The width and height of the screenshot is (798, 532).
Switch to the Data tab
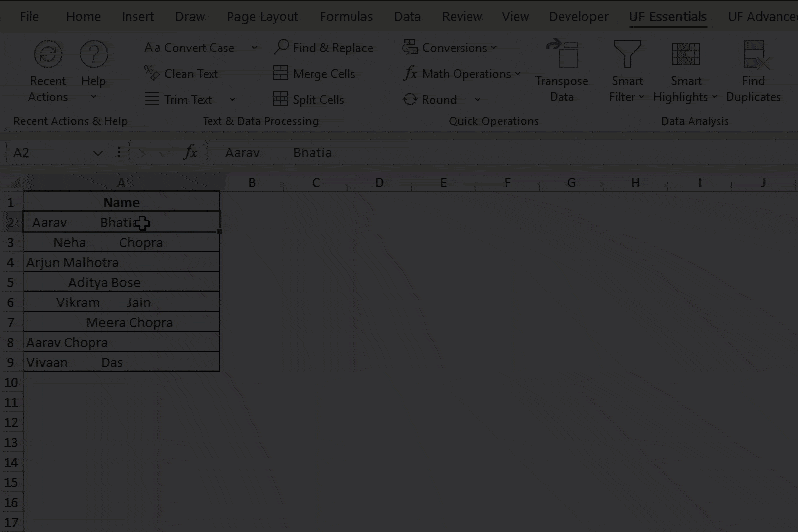pos(407,16)
